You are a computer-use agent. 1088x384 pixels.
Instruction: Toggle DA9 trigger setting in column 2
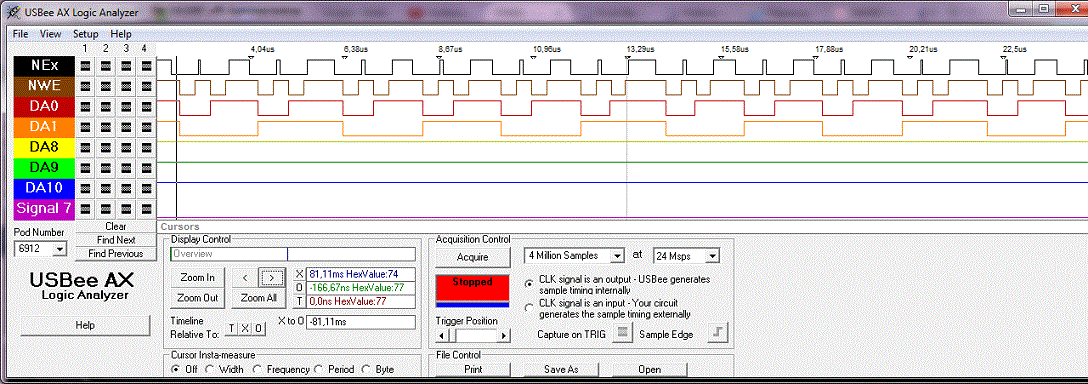[105, 167]
